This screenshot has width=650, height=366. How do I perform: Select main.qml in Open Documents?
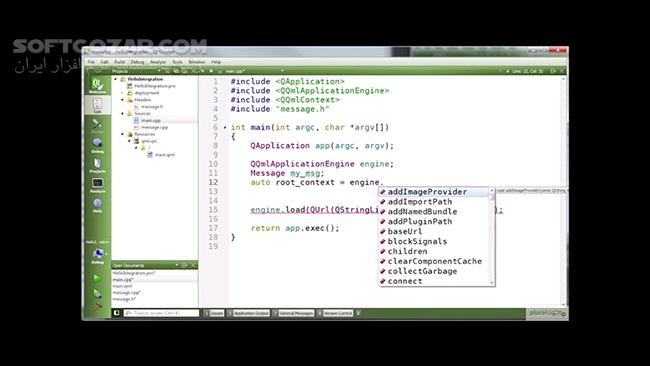click(123, 286)
